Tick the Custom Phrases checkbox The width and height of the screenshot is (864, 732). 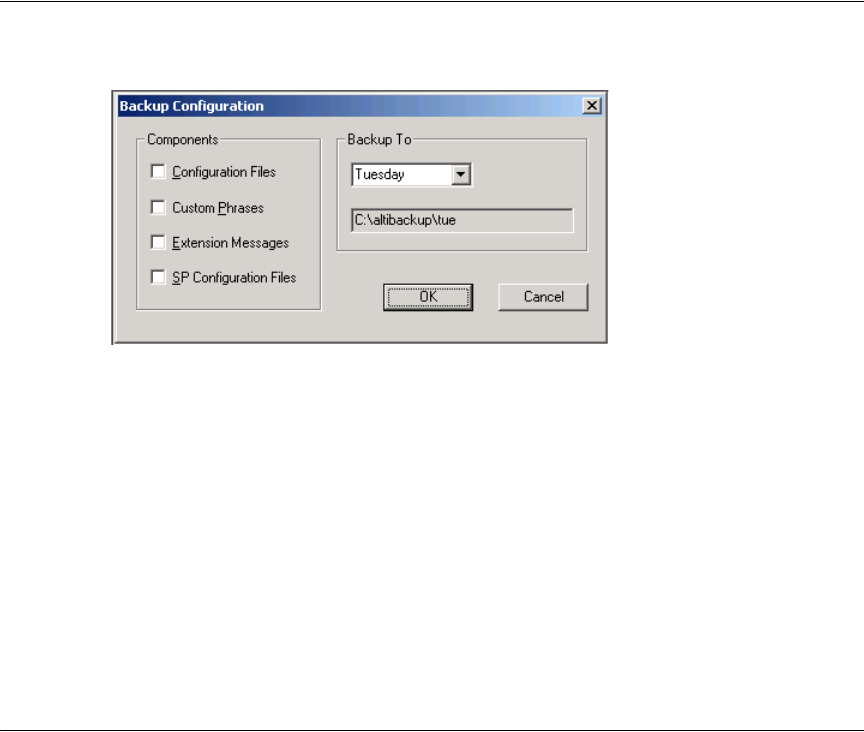[158, 207]
